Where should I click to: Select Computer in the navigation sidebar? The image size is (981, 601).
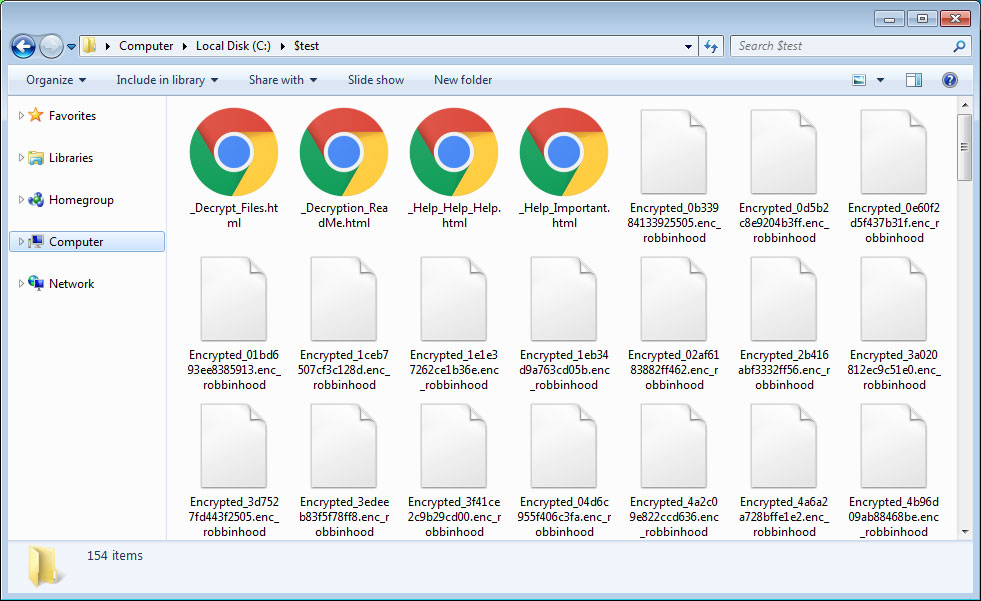[x=78, y=241]
